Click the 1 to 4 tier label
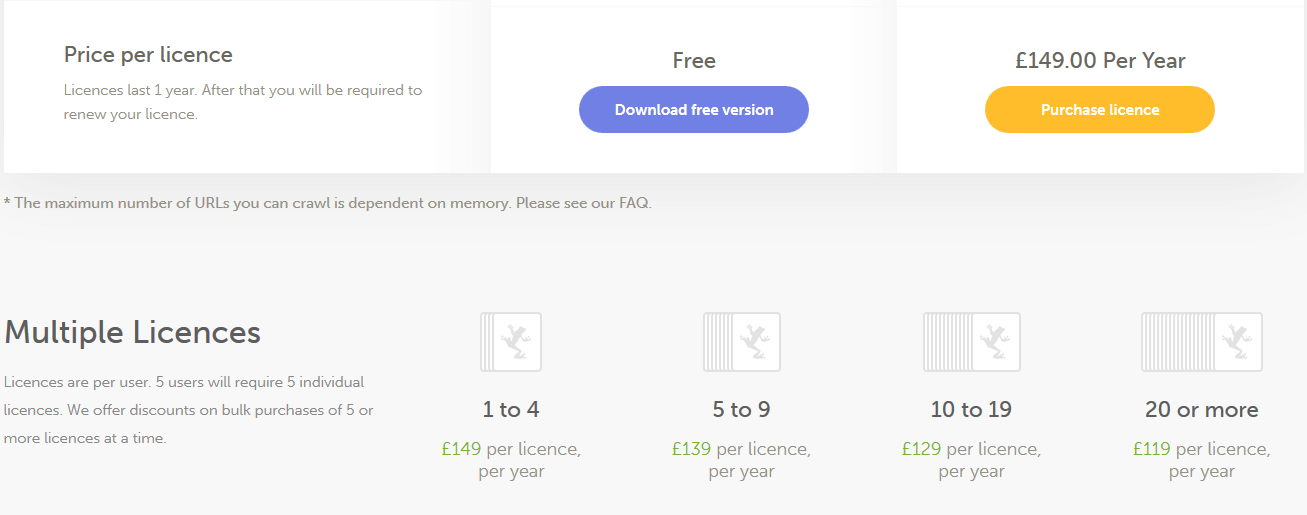Image resolution: width=1307 pixels, height=515 pixels. (x=511, y=410)
